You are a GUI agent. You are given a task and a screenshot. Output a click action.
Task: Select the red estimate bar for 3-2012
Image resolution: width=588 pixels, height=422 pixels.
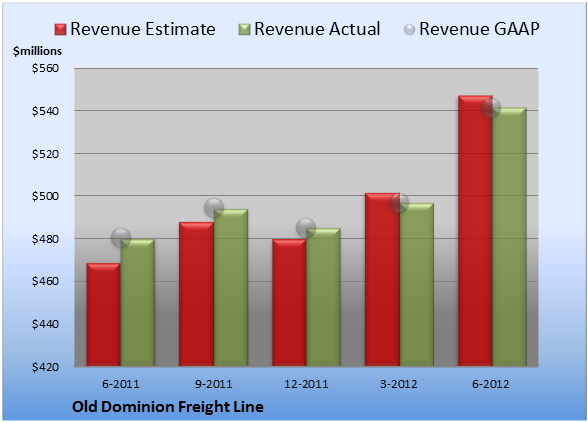pos(382,279)
